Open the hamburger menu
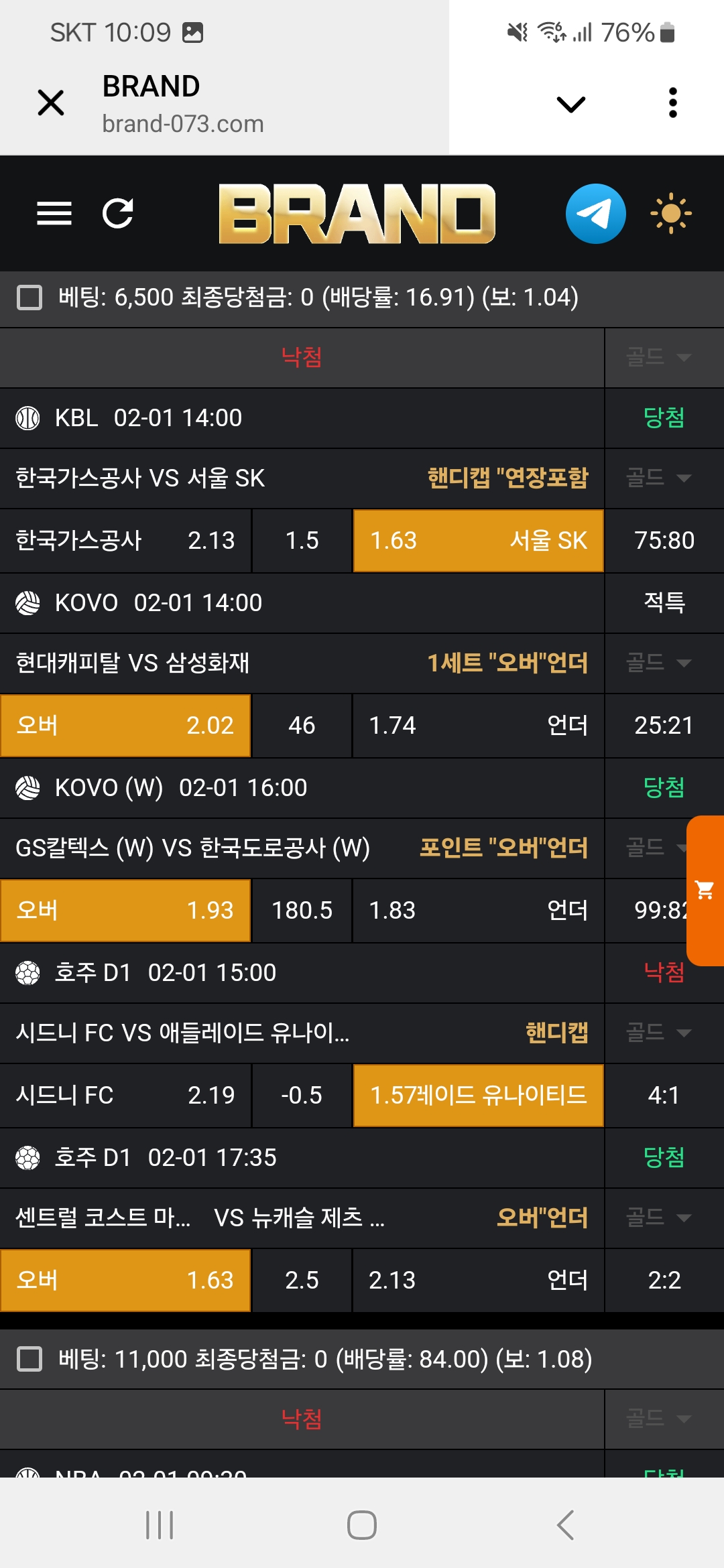 54,213
